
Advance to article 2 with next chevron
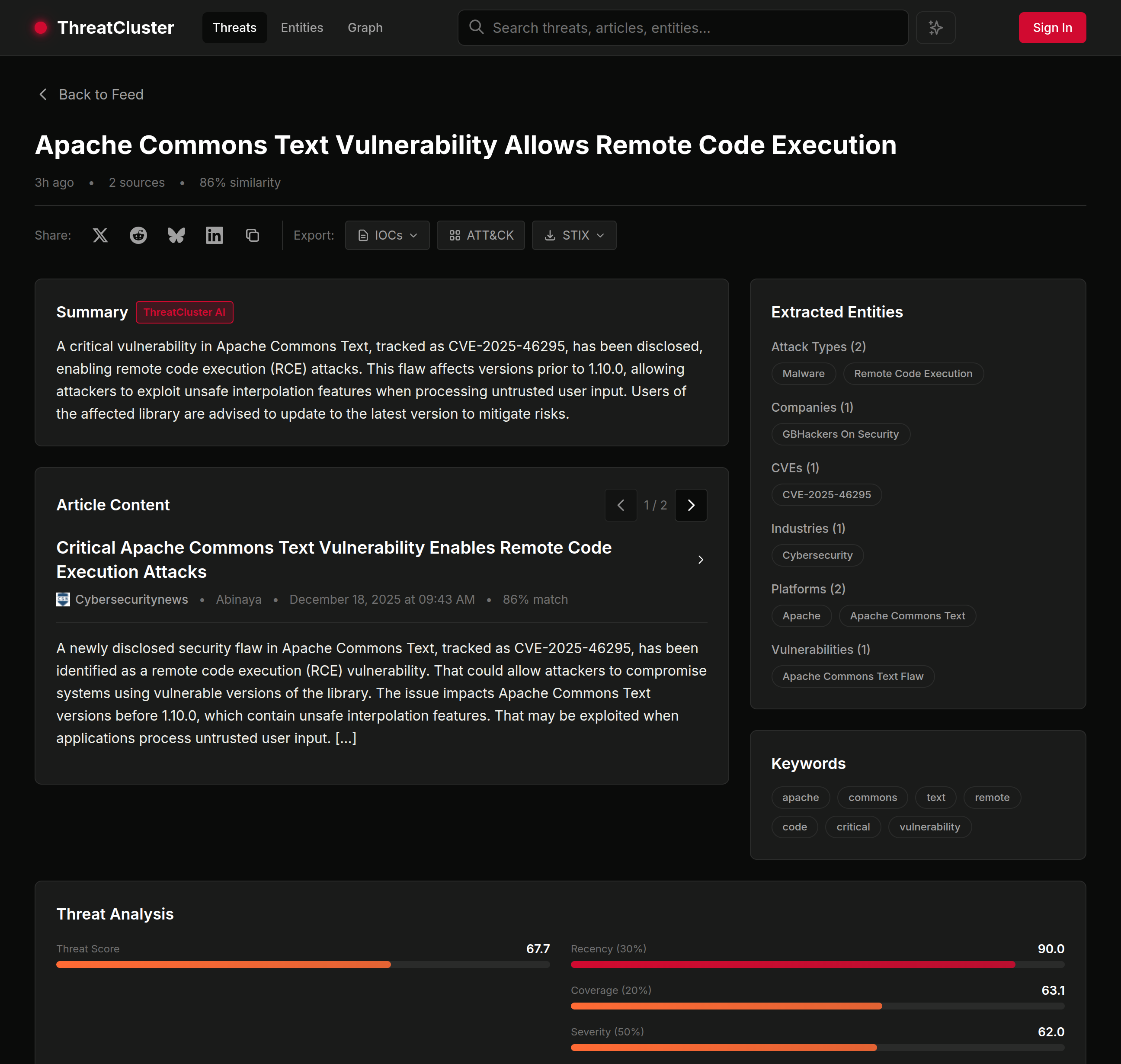[691, 505]
